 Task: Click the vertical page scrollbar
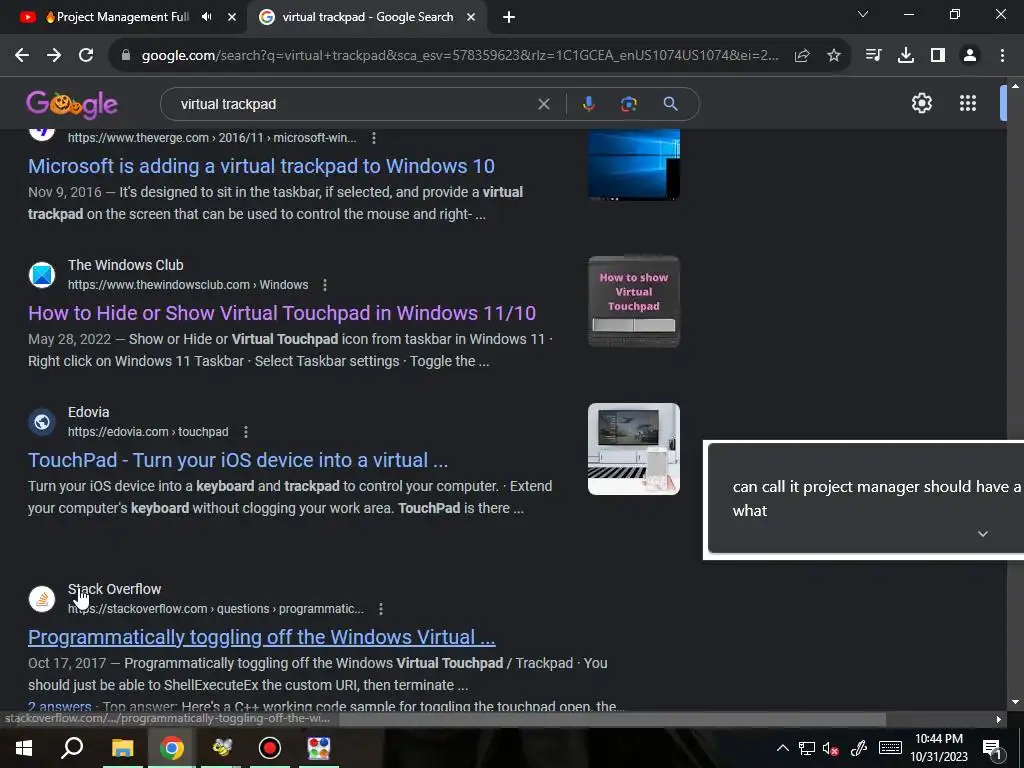[1015, 394]
